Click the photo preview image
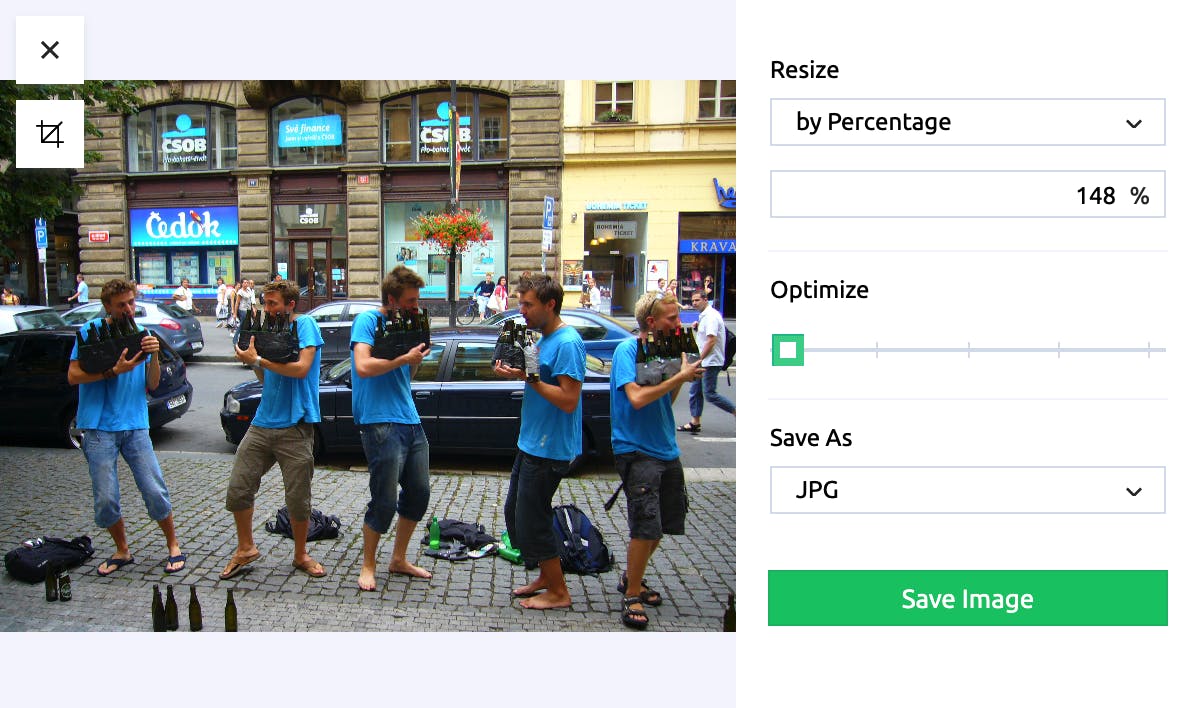Viewport: 1196px width, 708px height. click(x=368, y=356)
